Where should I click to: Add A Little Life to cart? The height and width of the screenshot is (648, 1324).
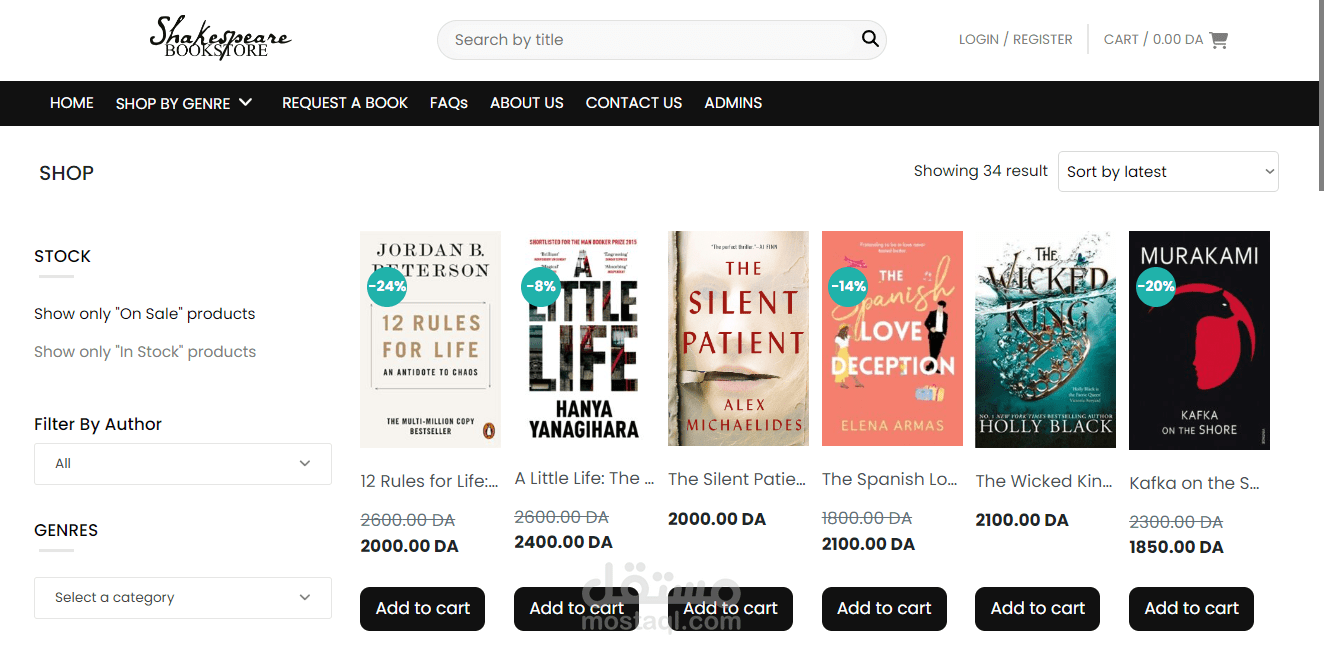(576, 609)
